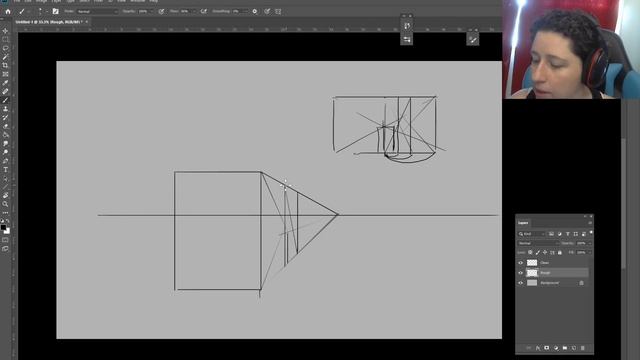Open the layer Opacity dropdown
The width and height of the screenshot is (640, 360).
coord(589,243)
